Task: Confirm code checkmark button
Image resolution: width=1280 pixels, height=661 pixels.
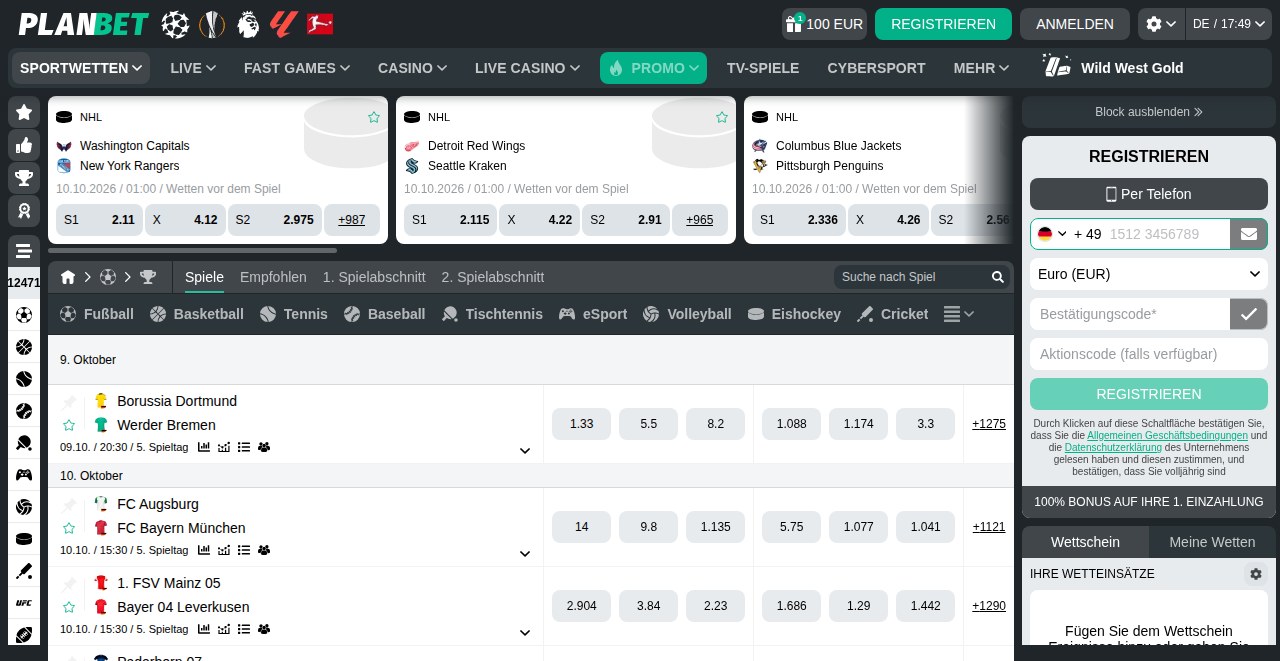Action: click(1249, 314)
